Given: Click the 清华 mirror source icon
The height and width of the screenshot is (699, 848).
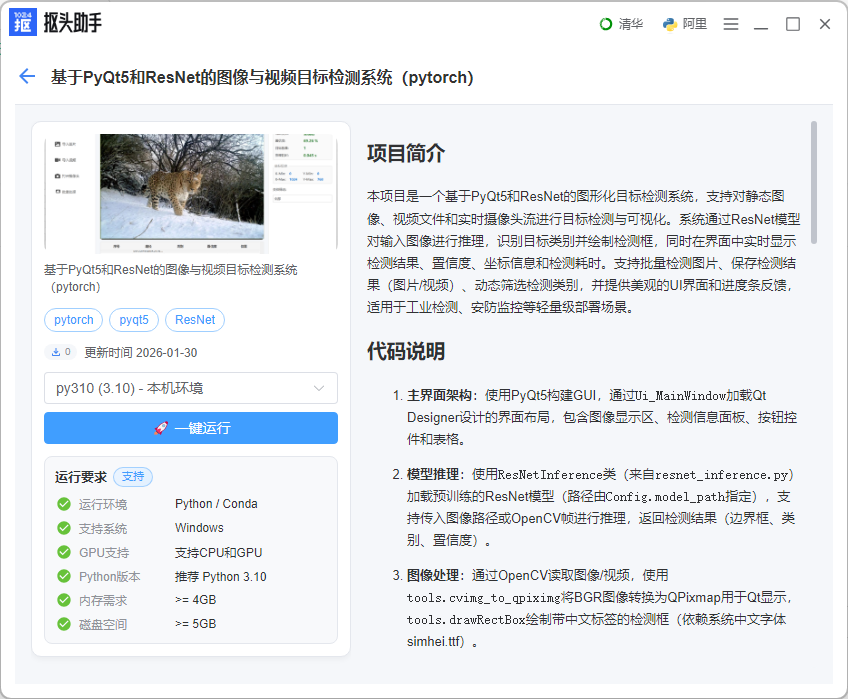Looking at the screenshot, I should point(606,24).
